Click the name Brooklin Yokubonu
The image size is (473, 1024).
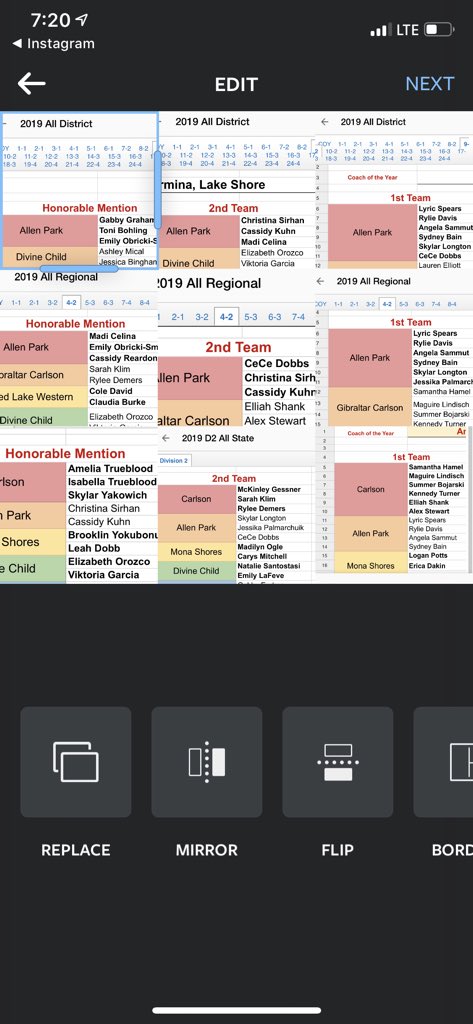point(112,535)
